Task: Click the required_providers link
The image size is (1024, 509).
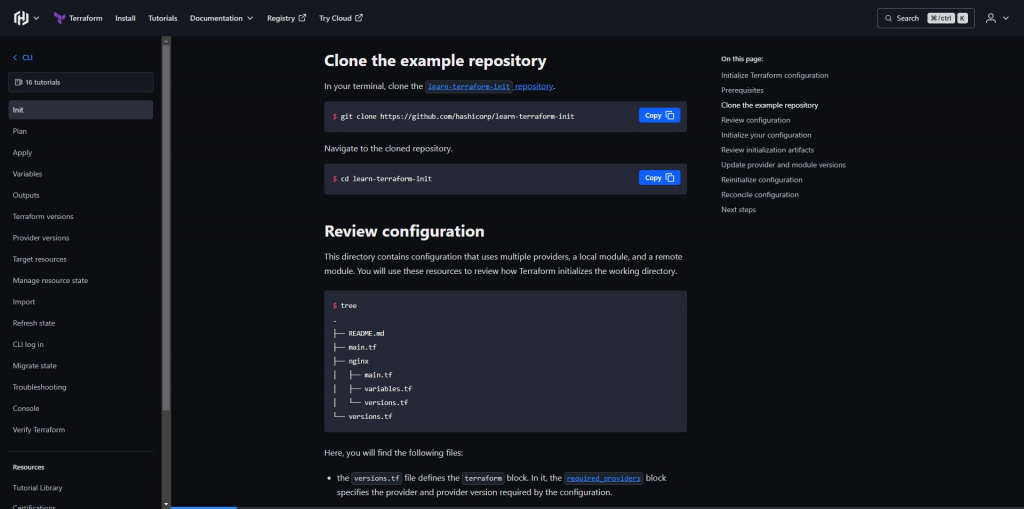Action: point(604,478)
